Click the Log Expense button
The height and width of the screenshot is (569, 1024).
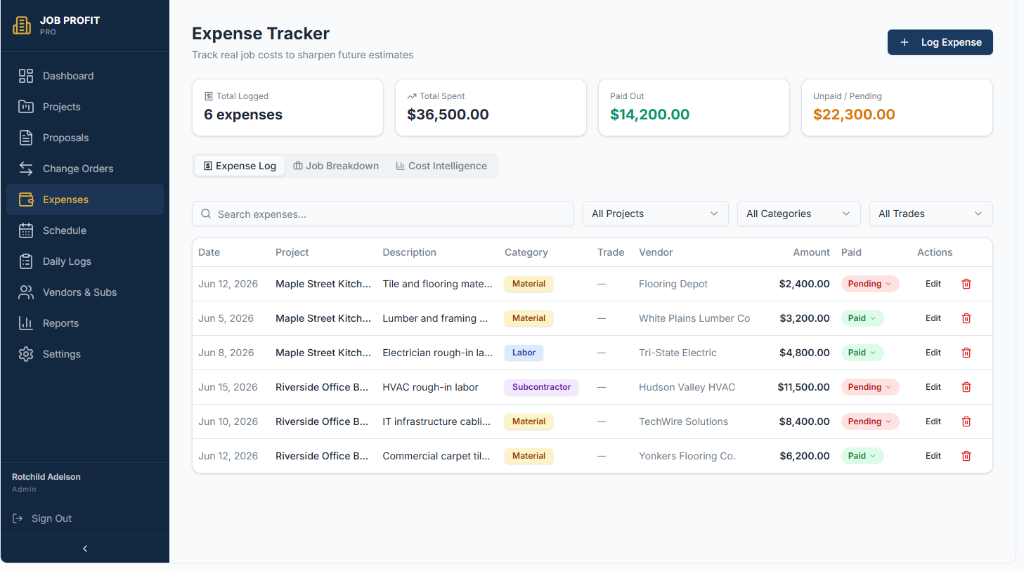(940, 42)
